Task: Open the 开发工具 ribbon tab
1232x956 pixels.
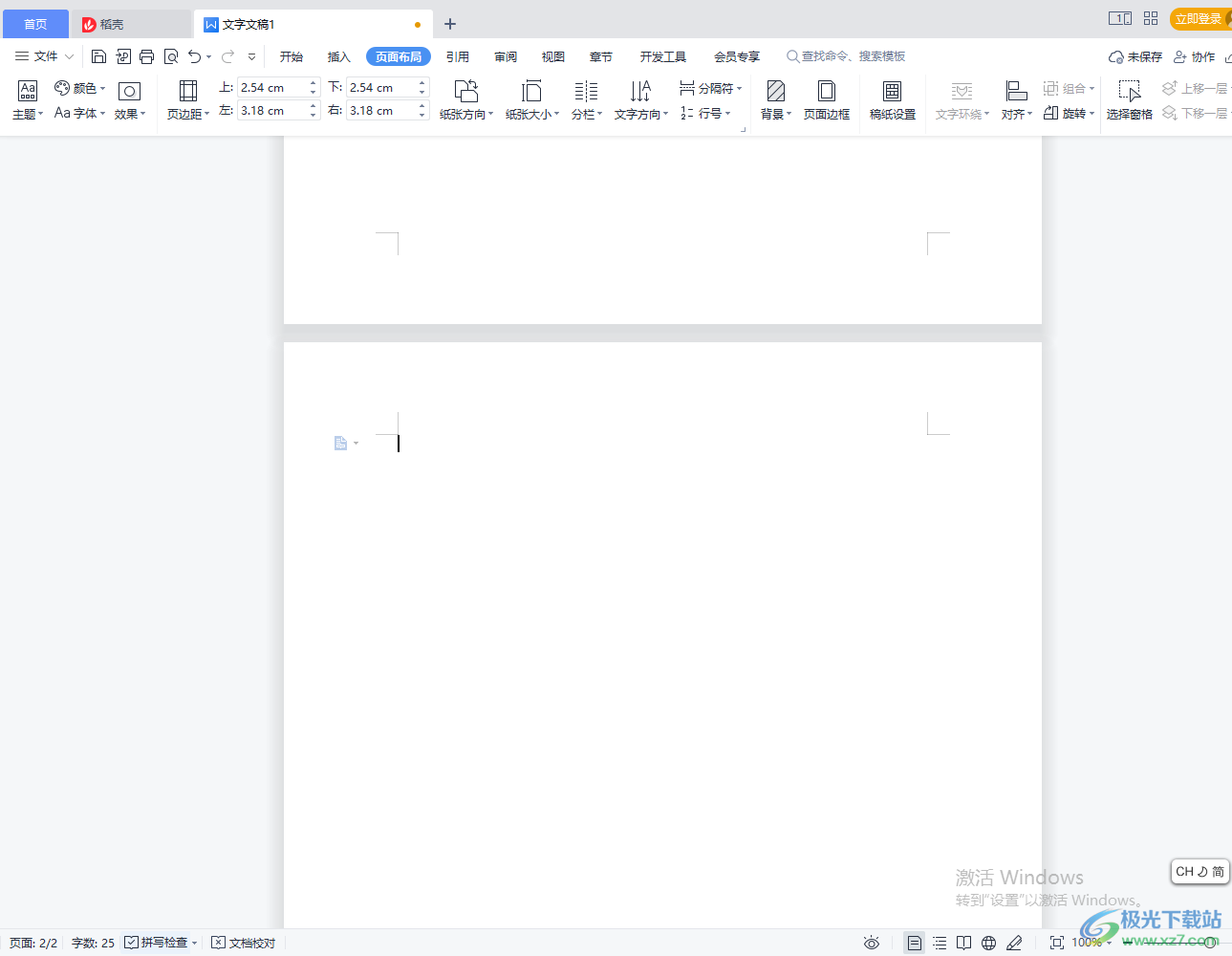Action: tap(663, 56)
